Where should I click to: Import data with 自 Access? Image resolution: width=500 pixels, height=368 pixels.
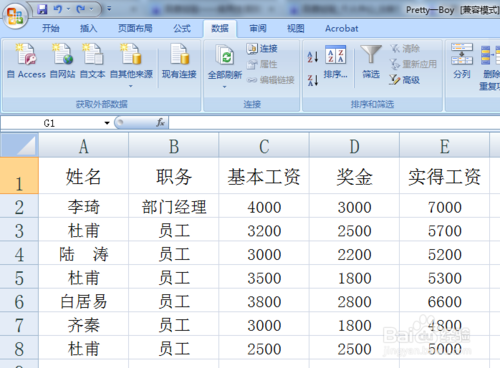click(26, 61)
